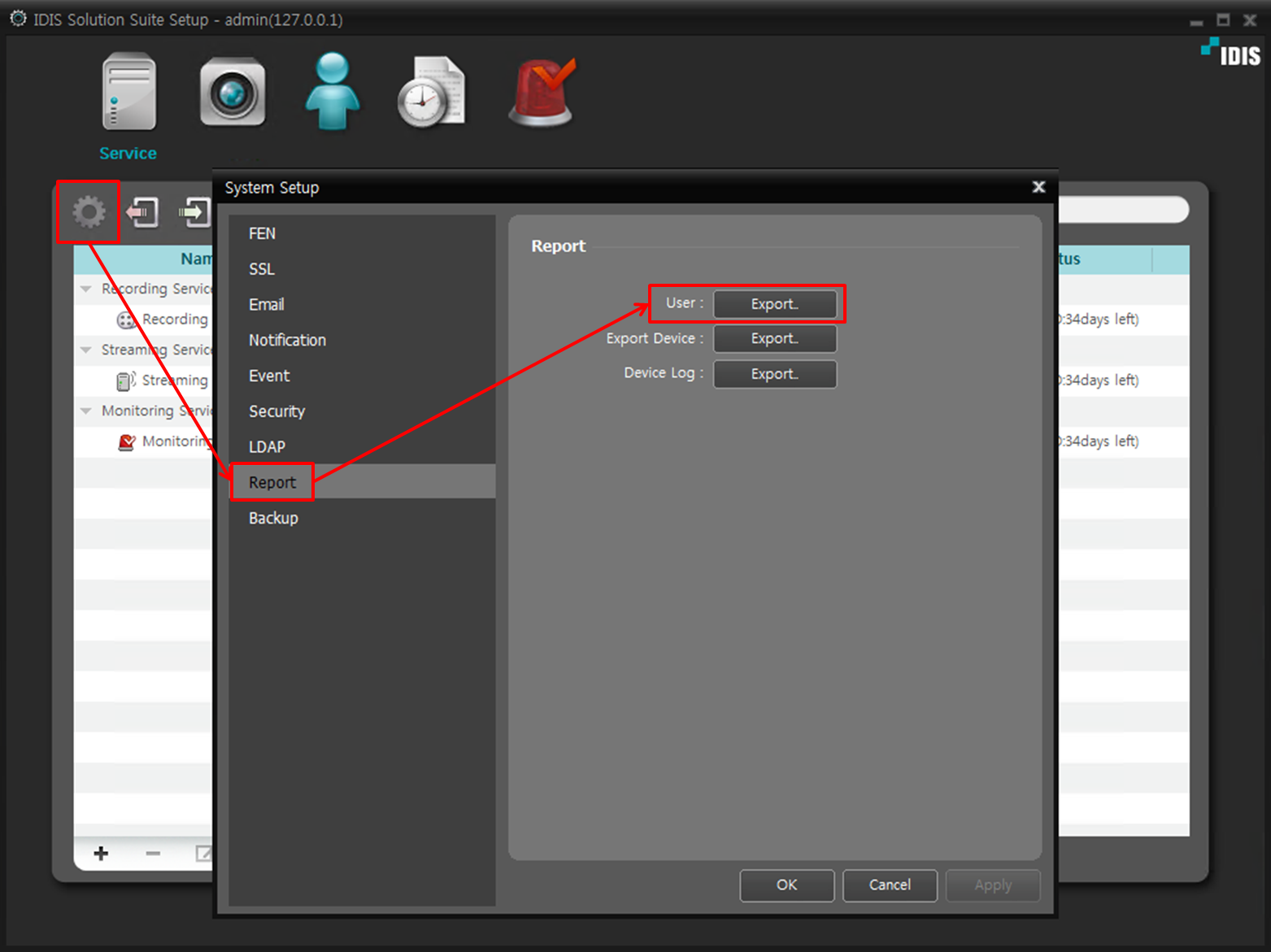Viewport: 1271px width, 952px height.
Task: Open the Schedule clock document icon
Action: tap(431, 92)
